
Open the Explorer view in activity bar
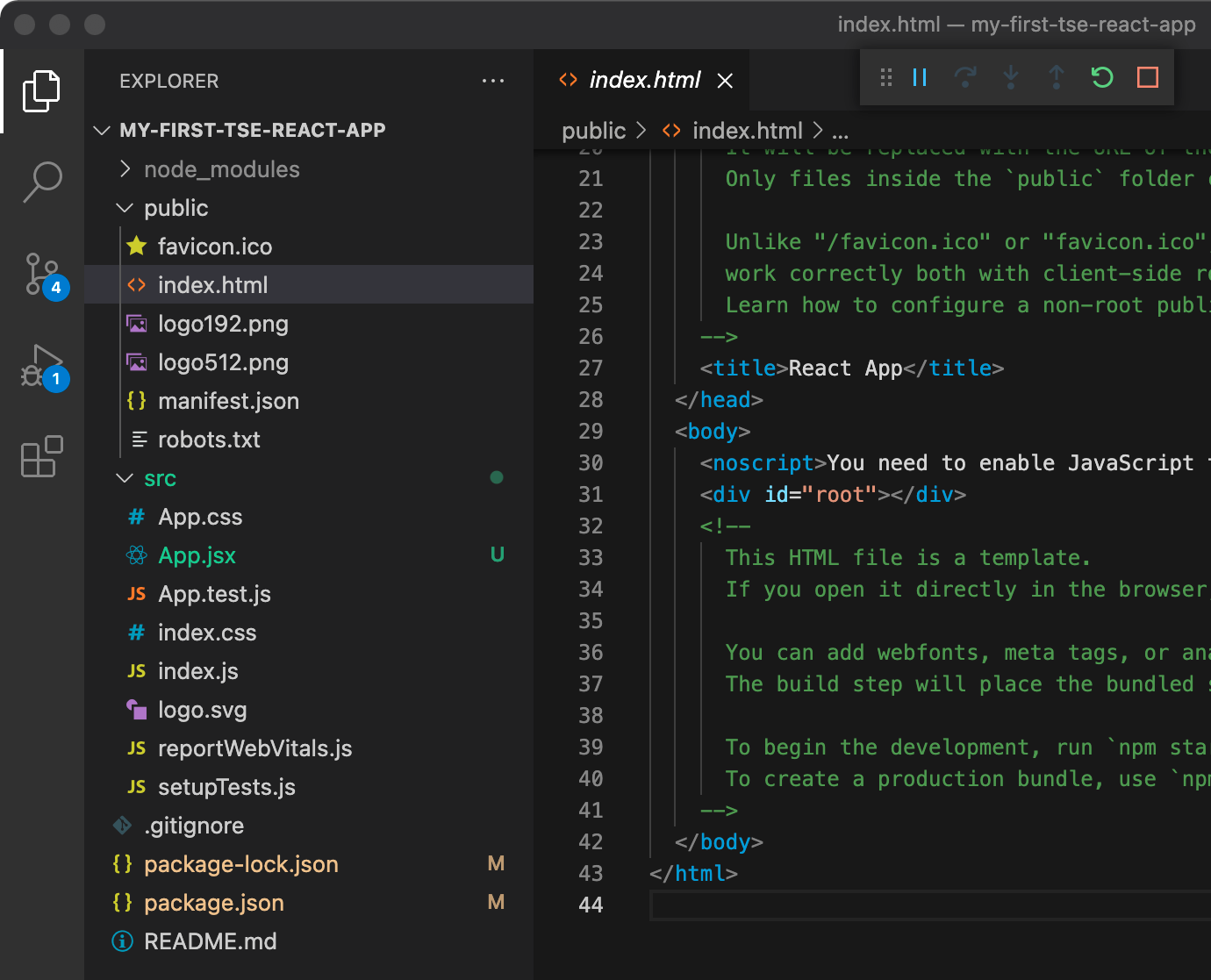[x=41, y=91]
